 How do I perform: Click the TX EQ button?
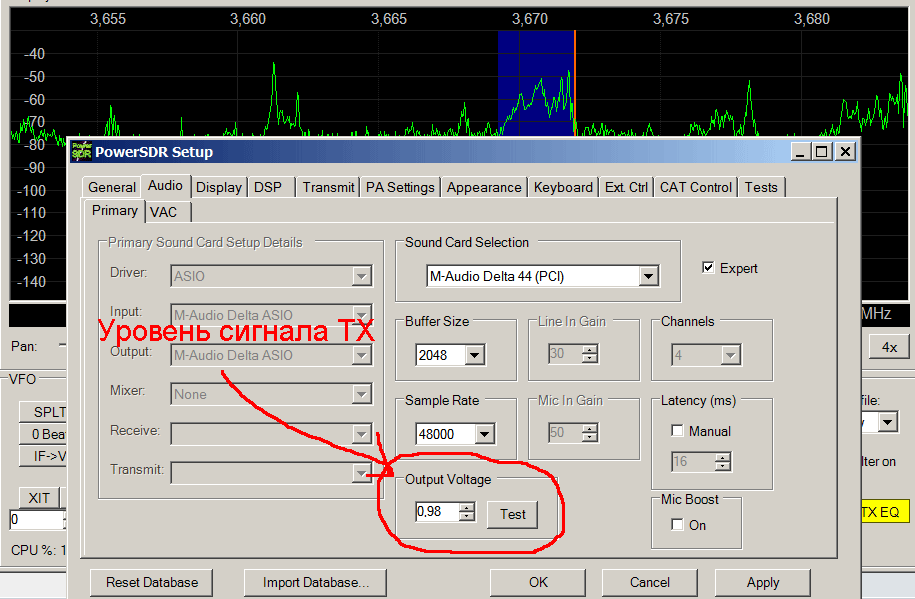coord(880,512)
